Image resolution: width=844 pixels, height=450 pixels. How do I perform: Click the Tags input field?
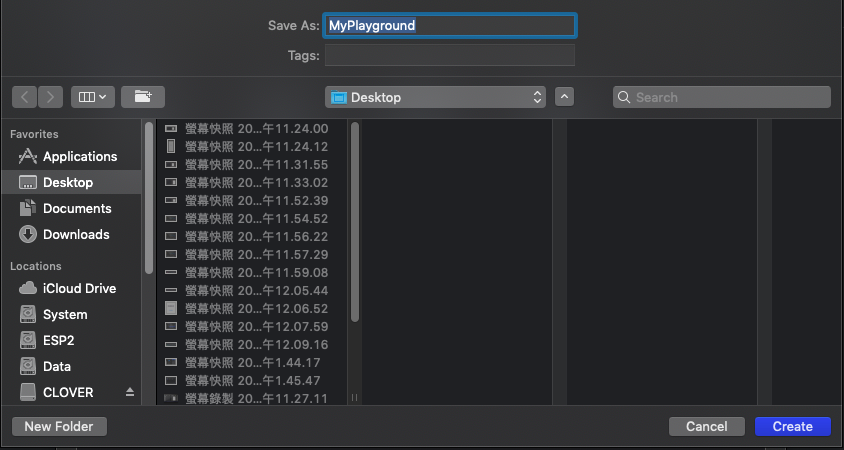pos(450,55)
